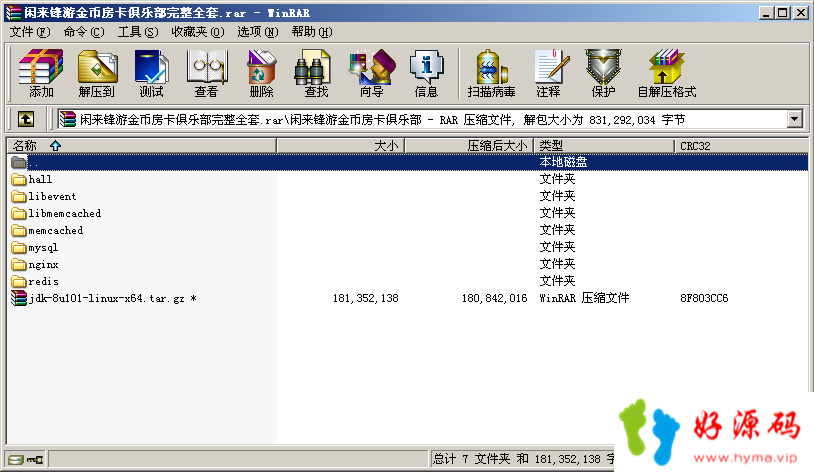Expand the address path dropdown arrow
814x472 pixels.
coord(794,119)
